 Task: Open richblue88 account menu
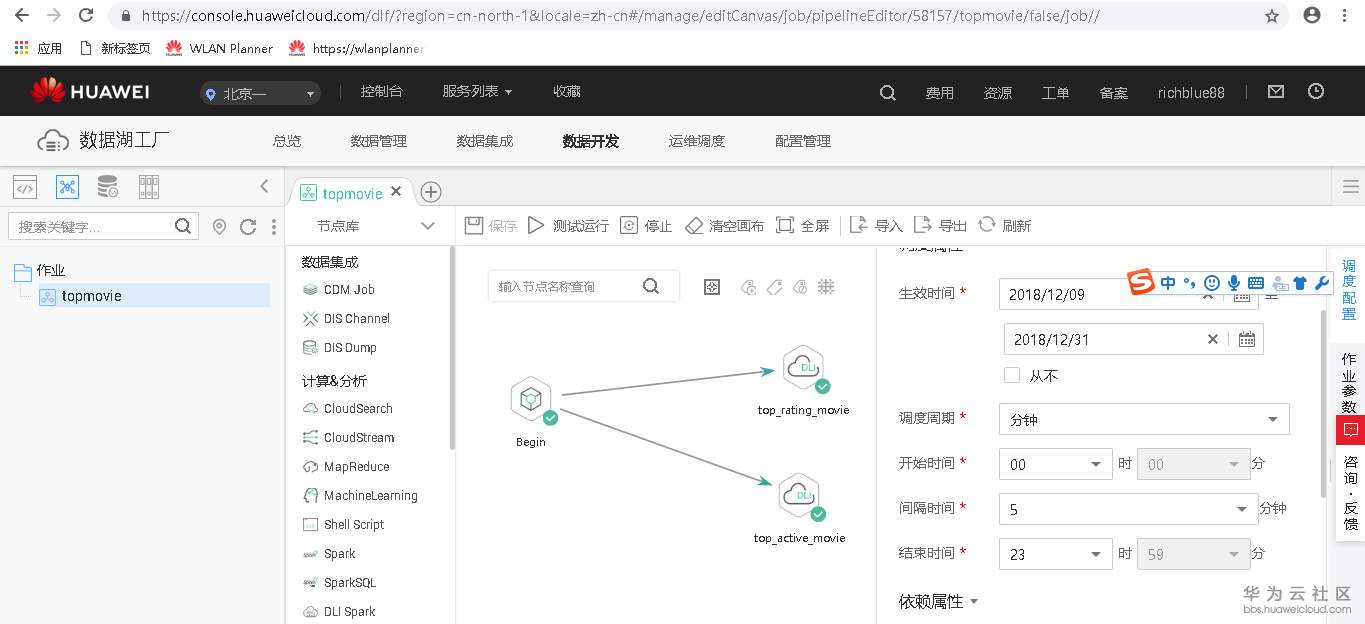(1191, 92)
